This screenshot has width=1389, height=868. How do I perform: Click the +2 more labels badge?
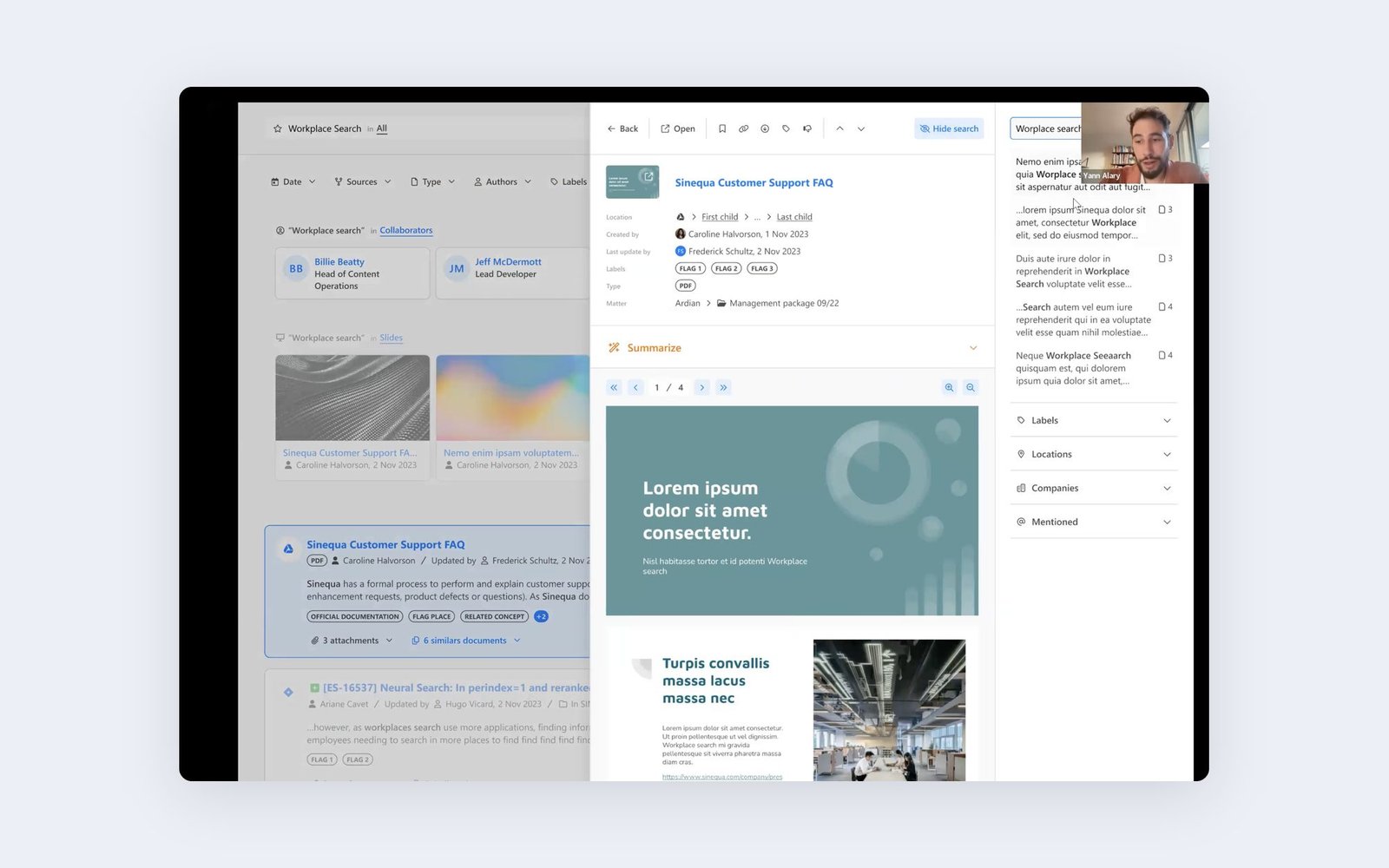click(541, 616)
